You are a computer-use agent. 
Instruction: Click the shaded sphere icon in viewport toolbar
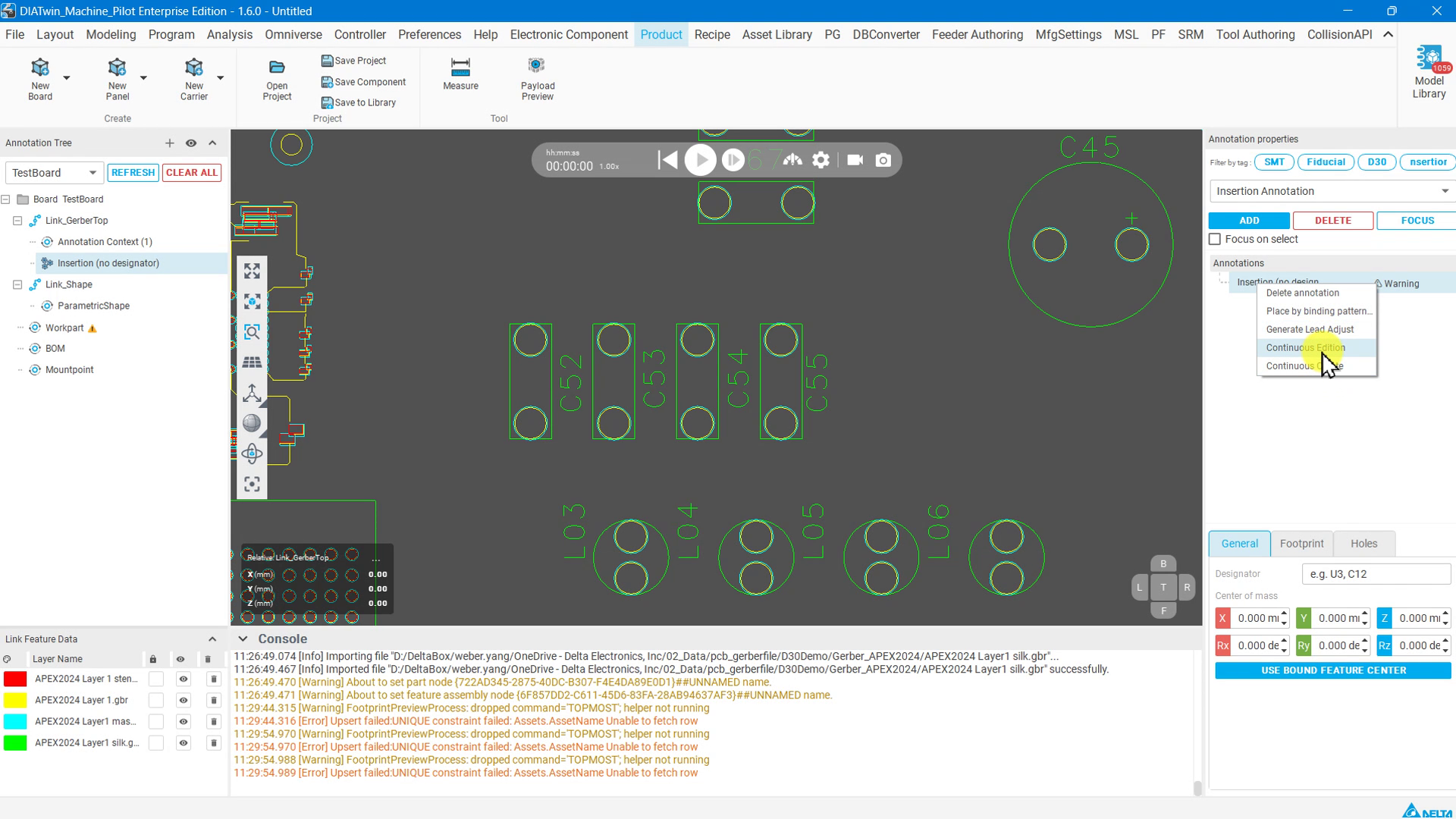point(252,423)
